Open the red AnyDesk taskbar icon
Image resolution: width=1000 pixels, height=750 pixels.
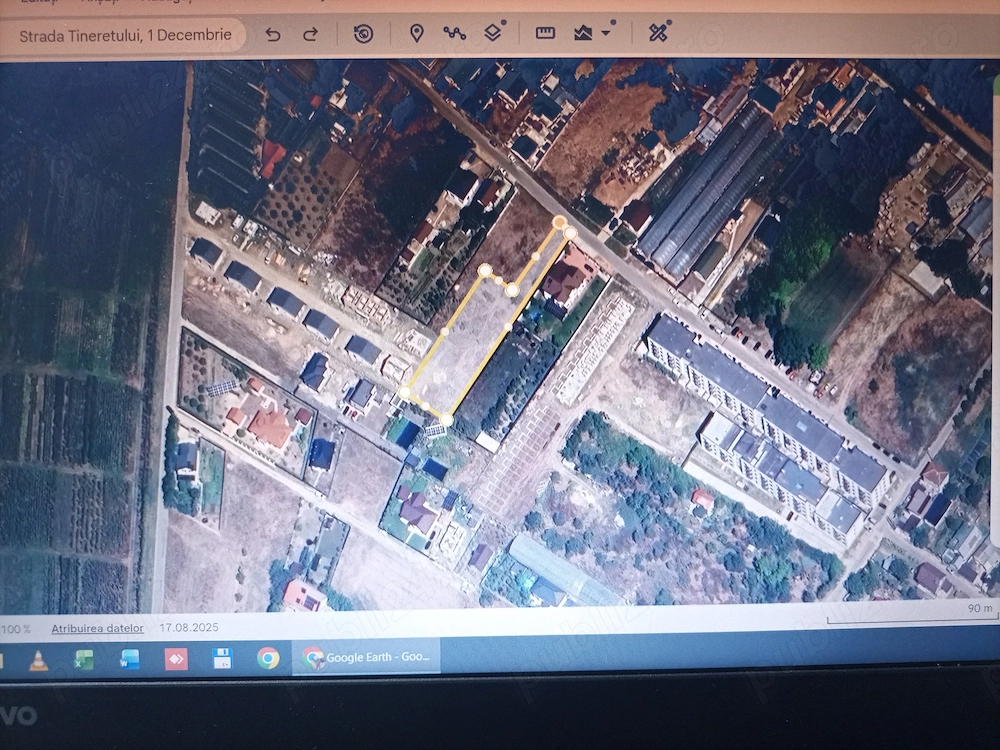pos(176,659)
